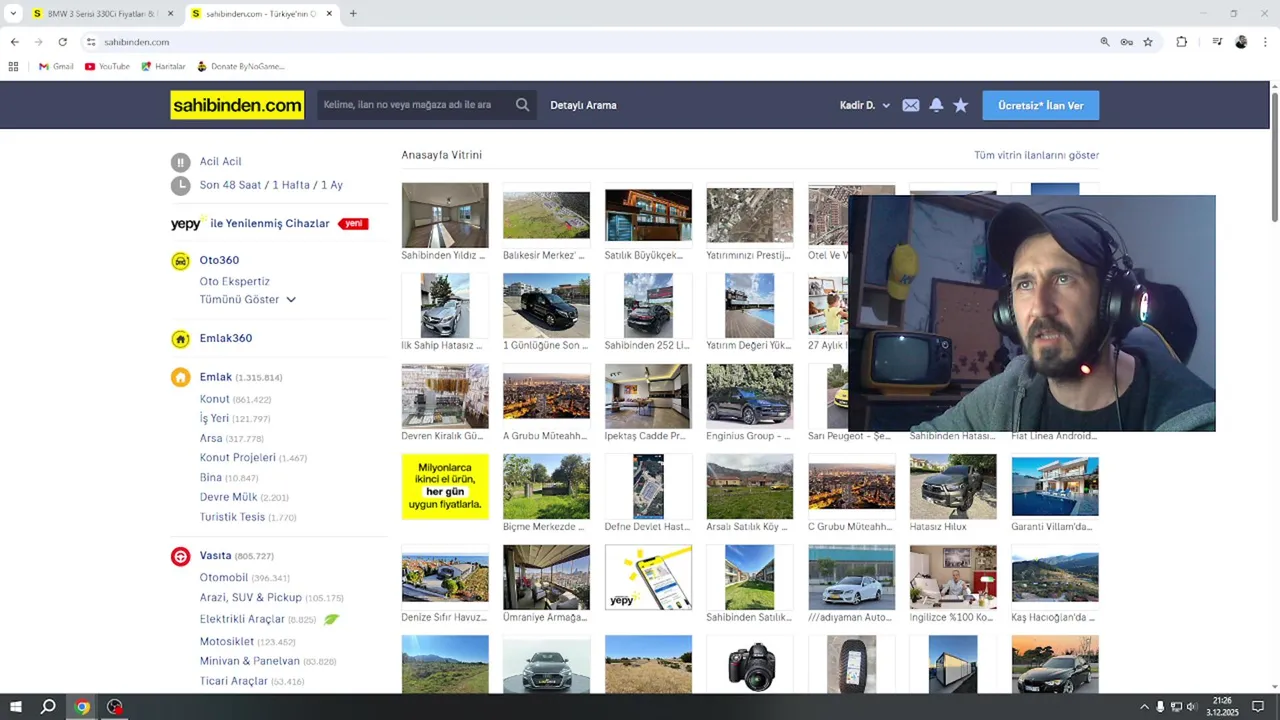Open Minivan & Panelvan link
Viewport: 1280px width, 720px height.
pos(249,661)
